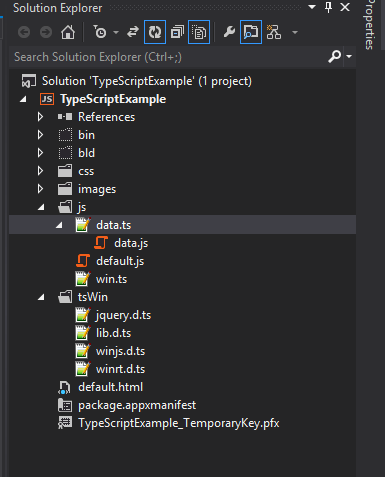Screen dimensions: 385x477
Task: Click the search magnifier icon
Action: pos(334,56)
